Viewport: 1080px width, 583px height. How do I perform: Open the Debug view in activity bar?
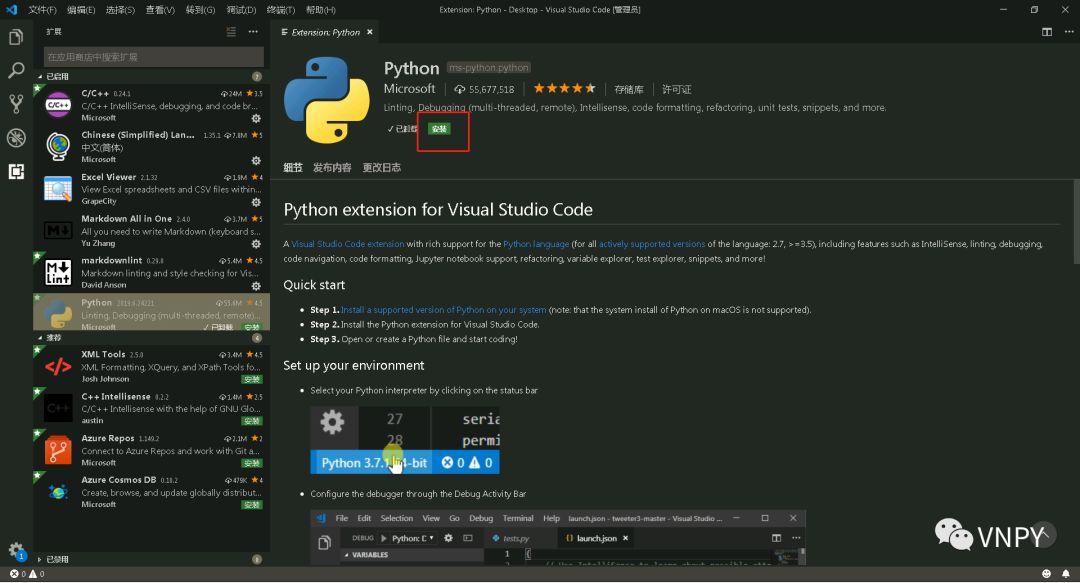(16, 138)
